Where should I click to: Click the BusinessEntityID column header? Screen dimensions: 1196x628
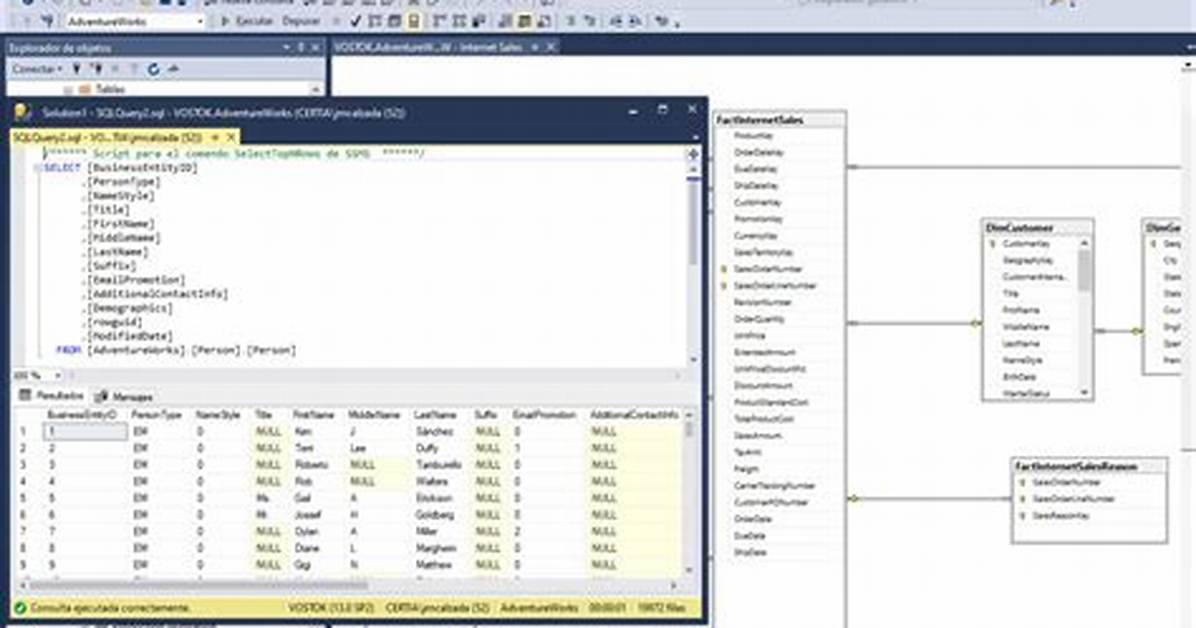click(82, 414)
